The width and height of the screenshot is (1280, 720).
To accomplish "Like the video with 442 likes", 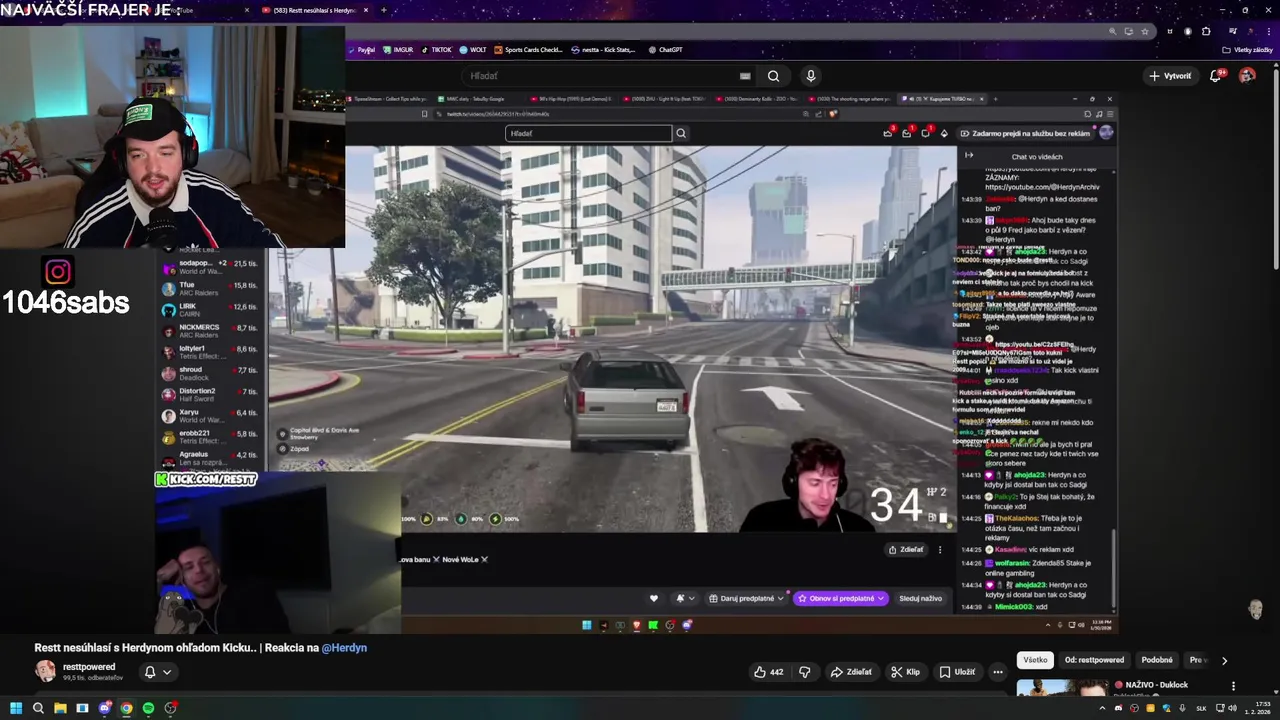I will (x=768, y=672).
